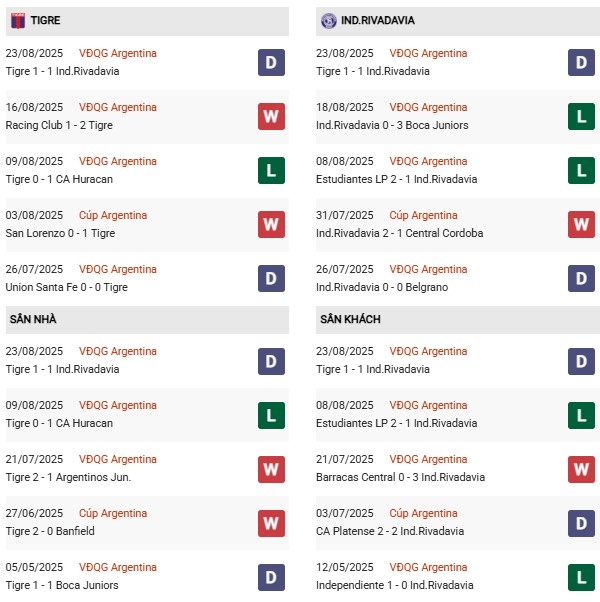
Task: Open the Cúp Argentina link dated 27/06/2025
Action: click(x=113, y=513)
